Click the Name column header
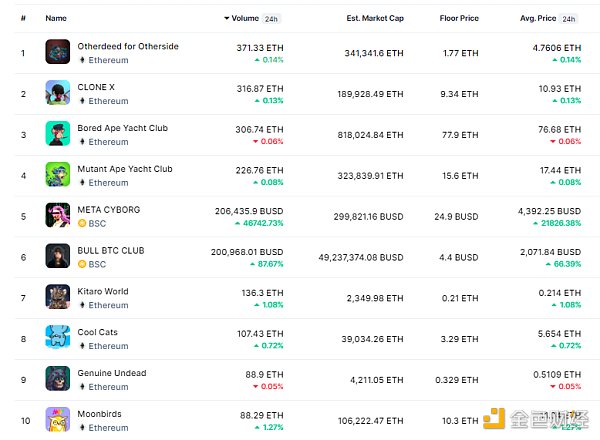600x440 pixels. [x=56, y=18]
